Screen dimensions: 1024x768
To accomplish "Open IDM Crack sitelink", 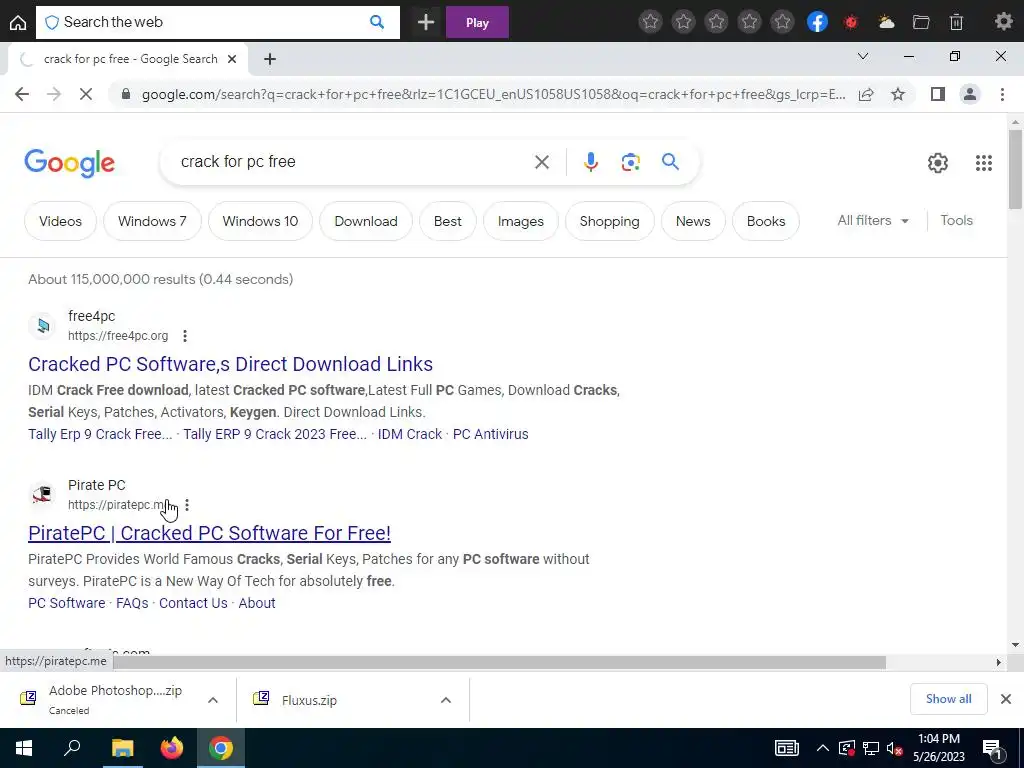I will click(x=409, y=434).
